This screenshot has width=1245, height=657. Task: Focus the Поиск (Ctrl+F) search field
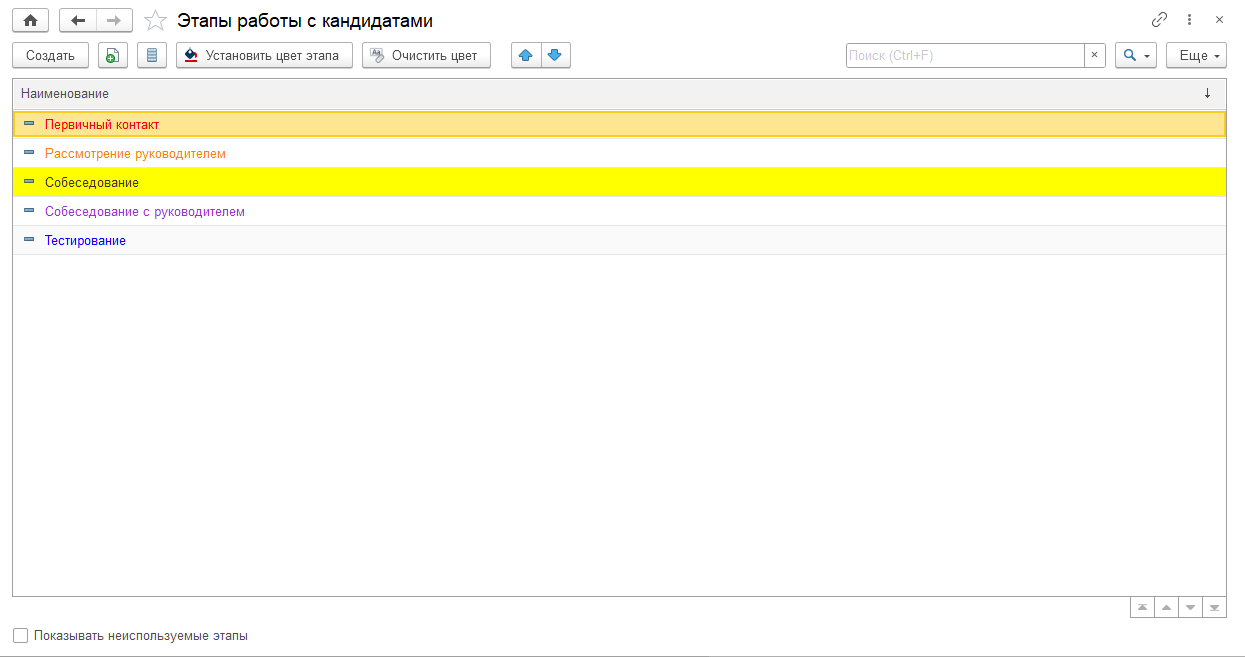965,55
